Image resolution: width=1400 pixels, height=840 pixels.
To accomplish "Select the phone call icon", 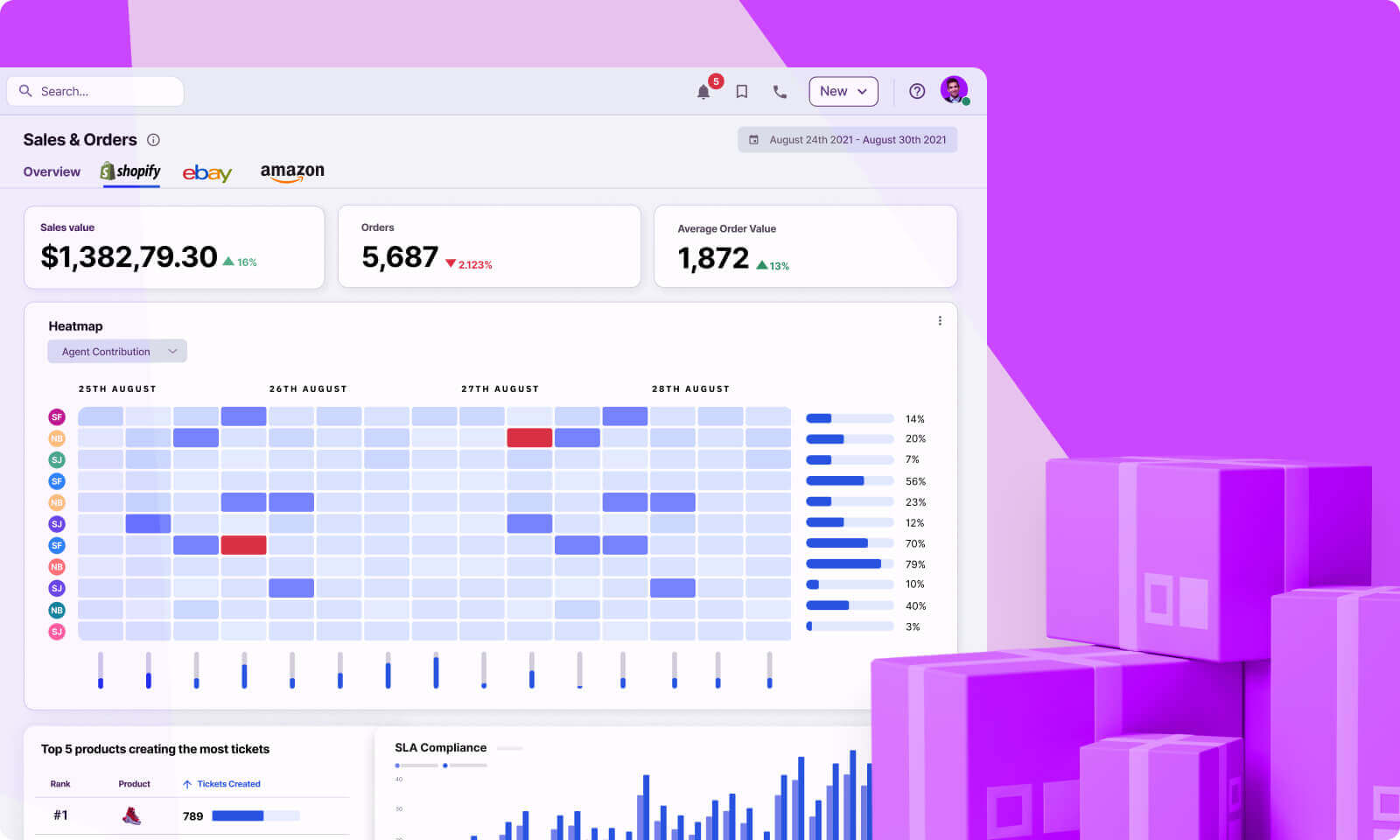I will click(x=780, y=91).
